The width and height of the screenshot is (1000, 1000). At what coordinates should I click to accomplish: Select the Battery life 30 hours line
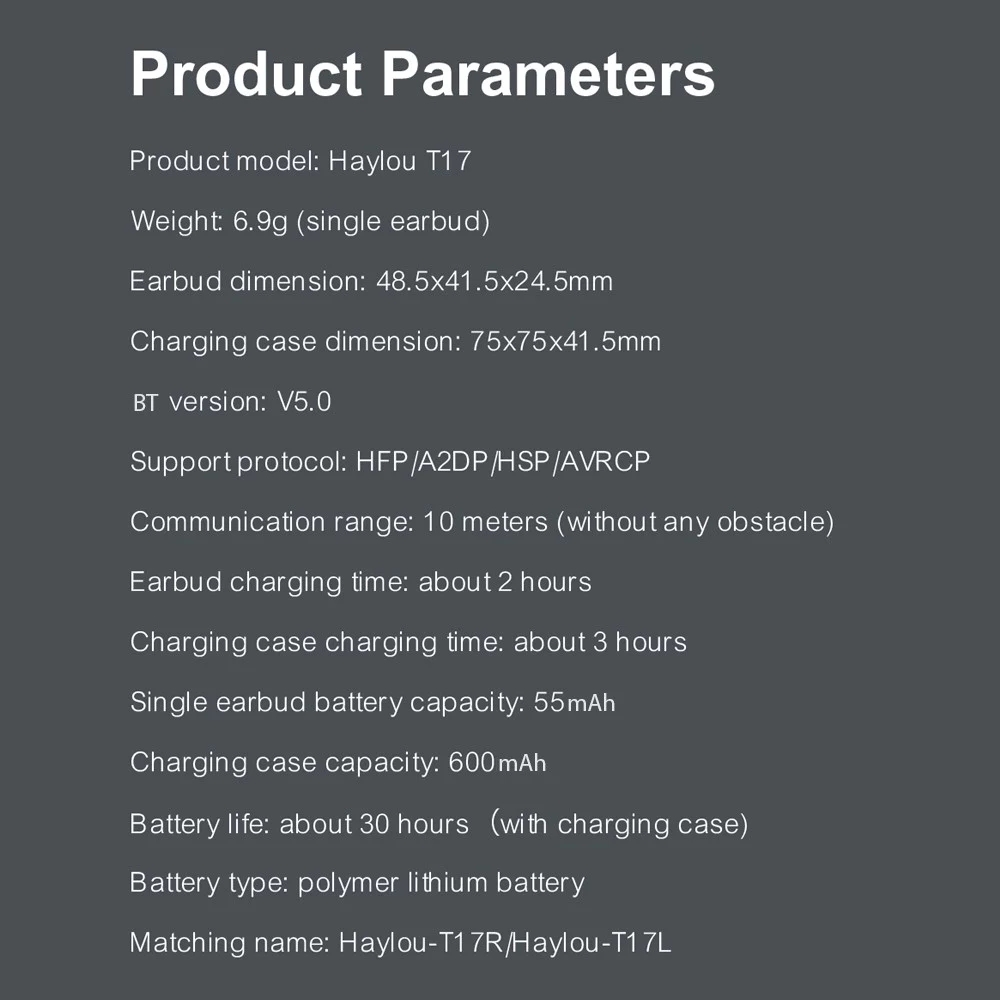tap(439, 823)
